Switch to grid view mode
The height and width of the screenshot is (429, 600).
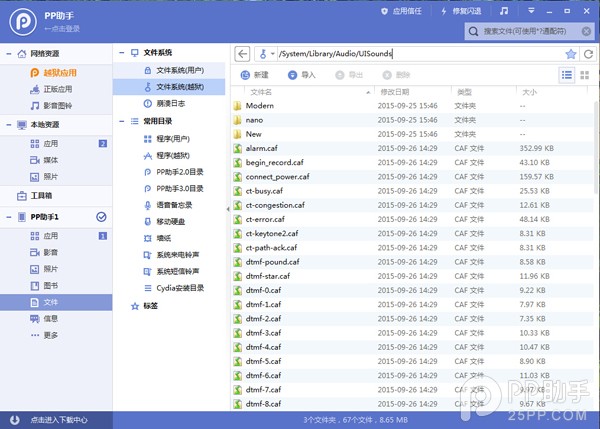585,75
